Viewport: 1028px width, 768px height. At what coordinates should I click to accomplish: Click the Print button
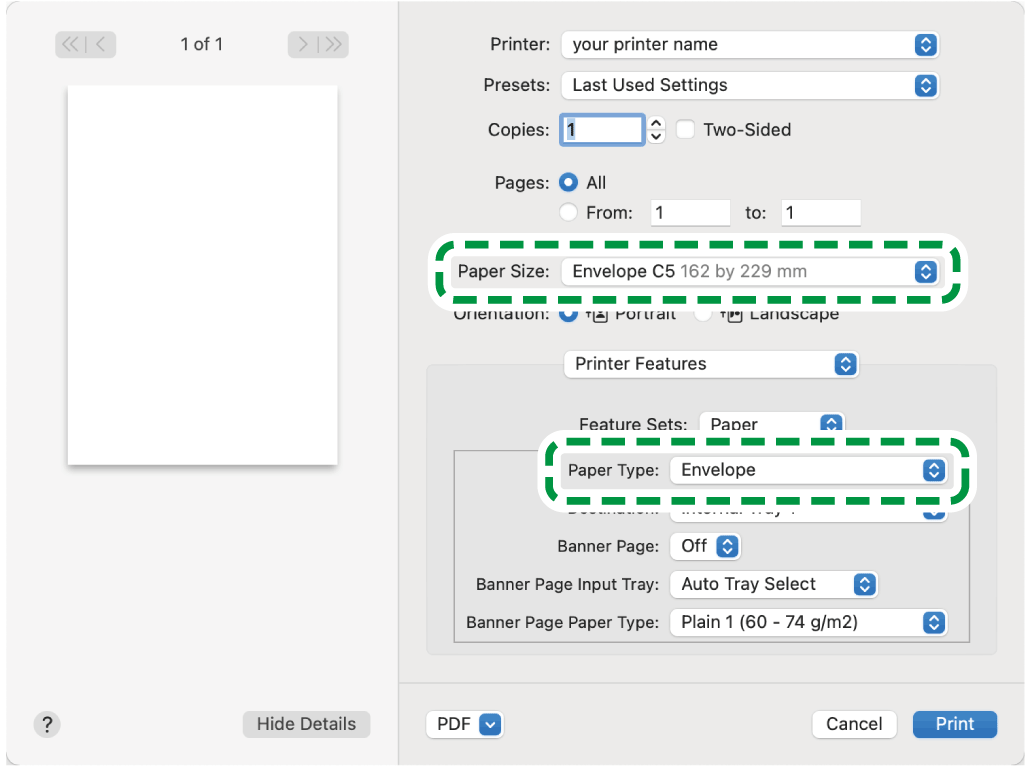[954, 725]
